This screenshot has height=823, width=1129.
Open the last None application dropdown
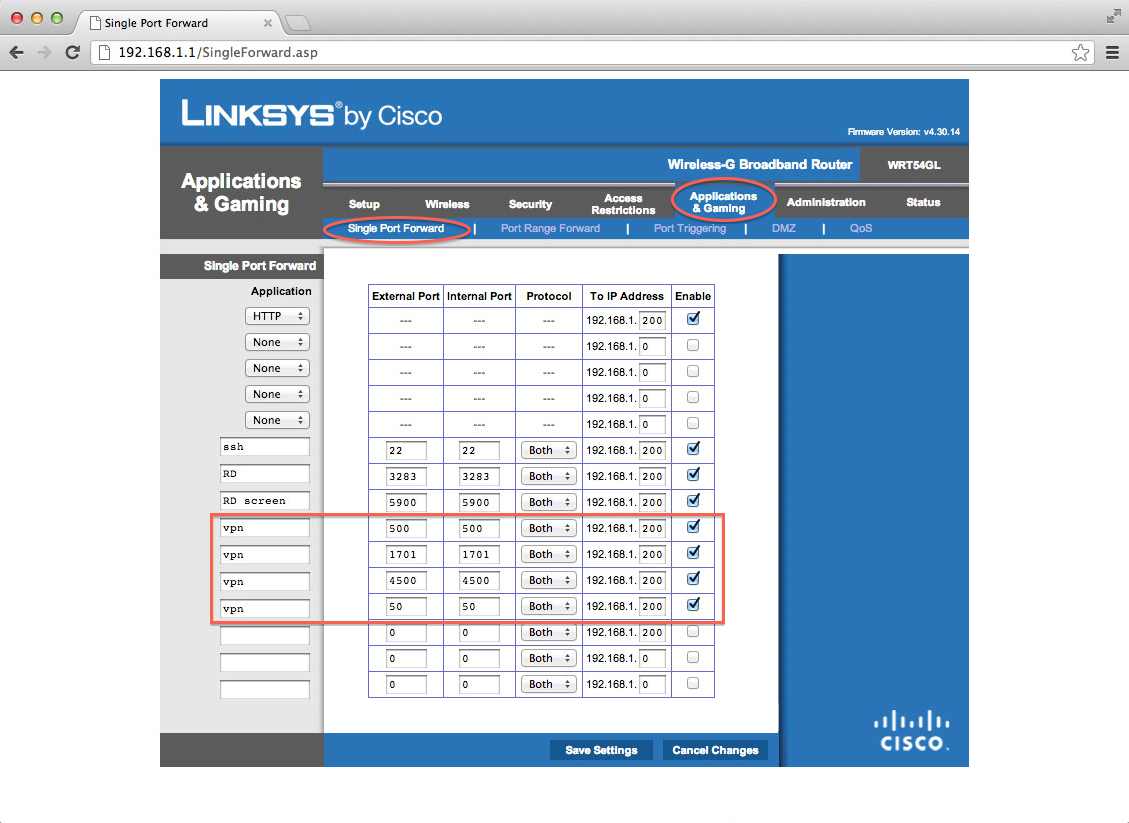277,420
